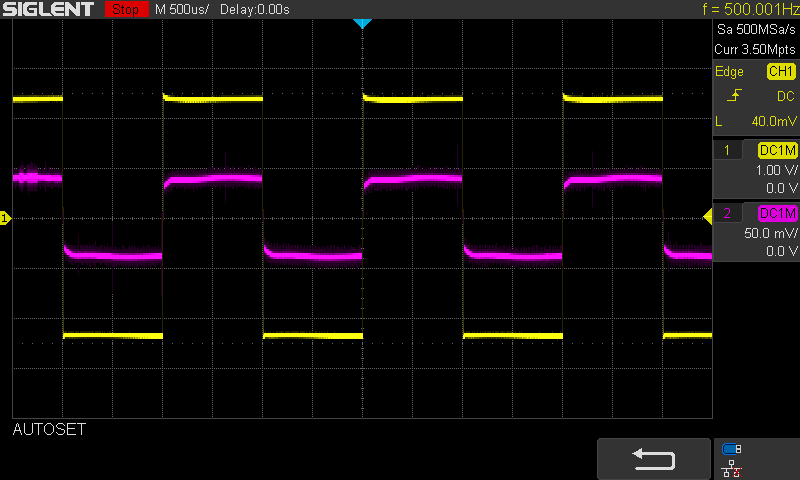Click the channel 2 offset 0.0 V
The height and width of the screenshot is (480, 800).
pyautogui.click(x=781, y=251)
